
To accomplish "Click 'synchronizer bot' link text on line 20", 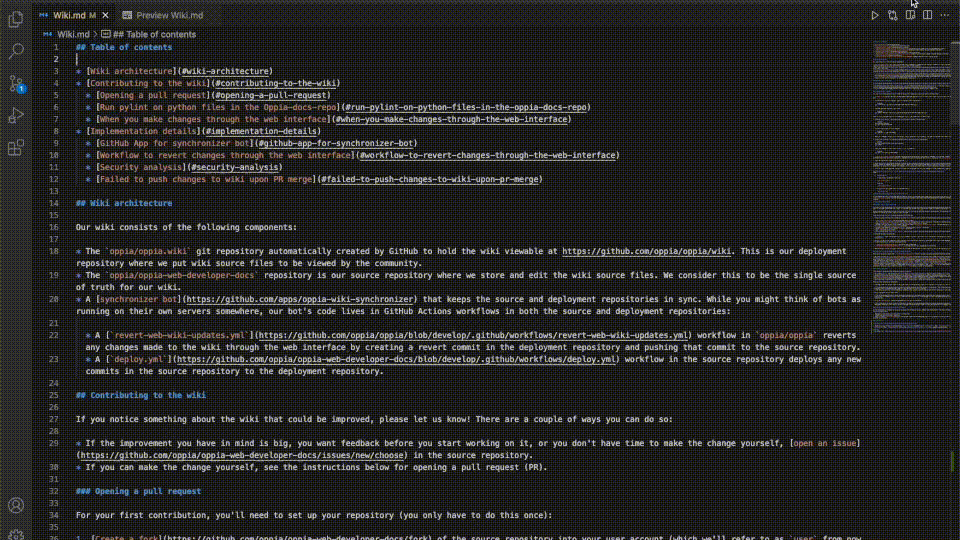I will (x=138, y=299).
